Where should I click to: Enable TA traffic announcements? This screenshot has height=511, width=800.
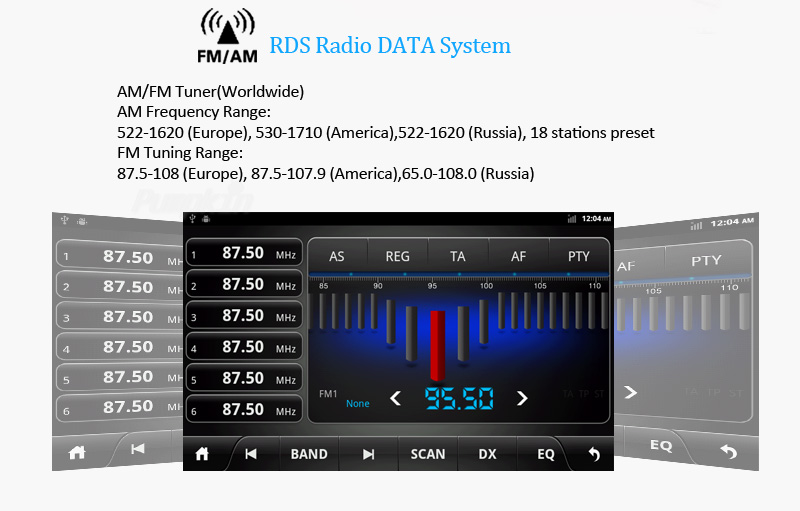[x=458, y=256]
